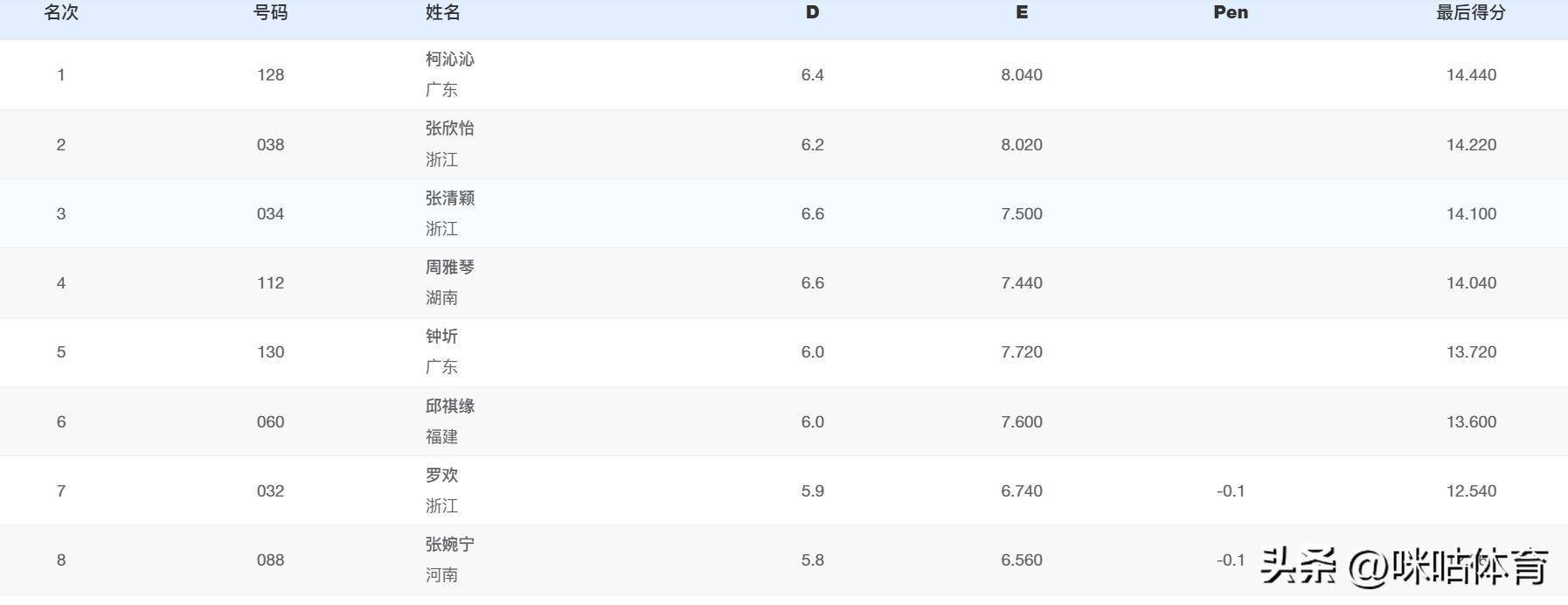Click the Pen column header
Screen dimensions: 1568x605
tap(1230, 13)
